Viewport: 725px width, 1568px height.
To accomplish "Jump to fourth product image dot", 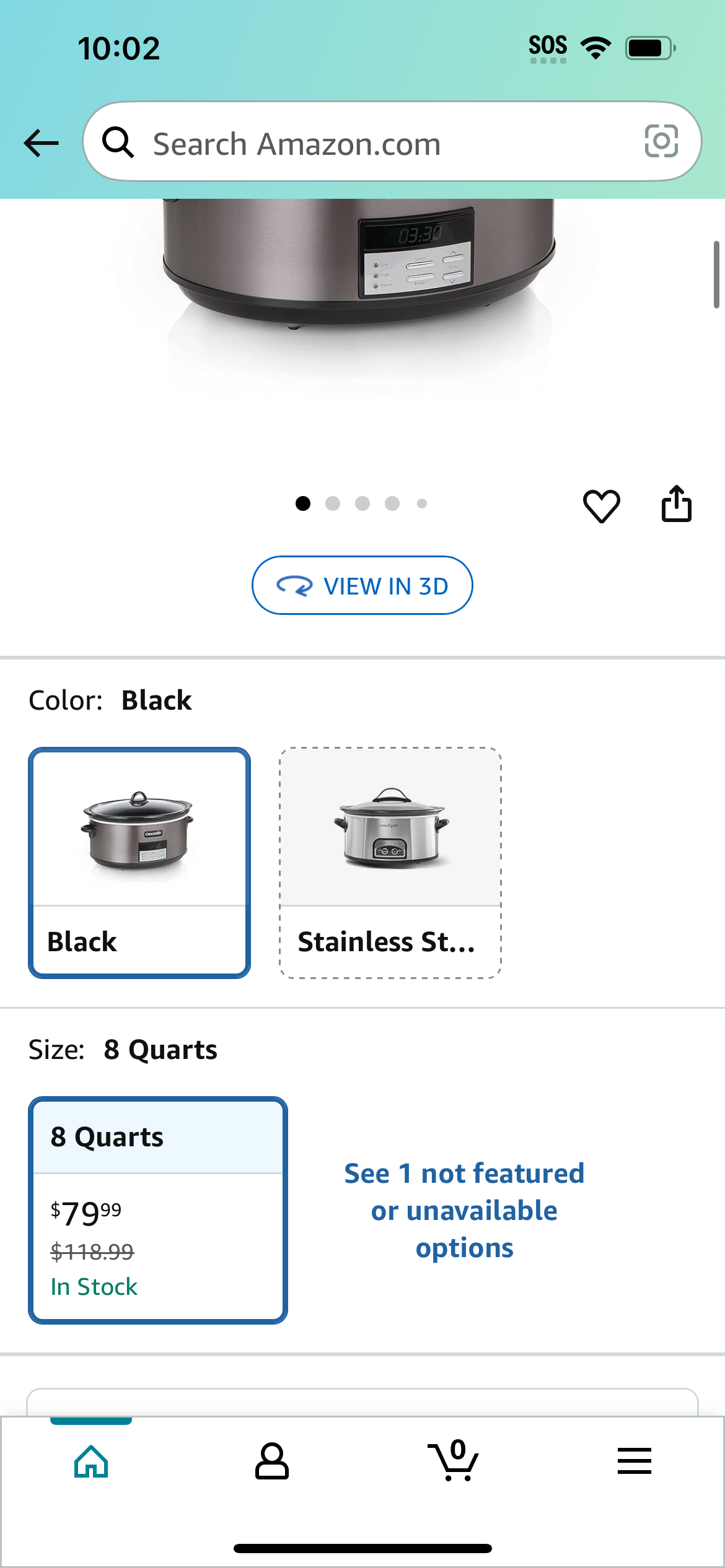I will click(392, 503).
